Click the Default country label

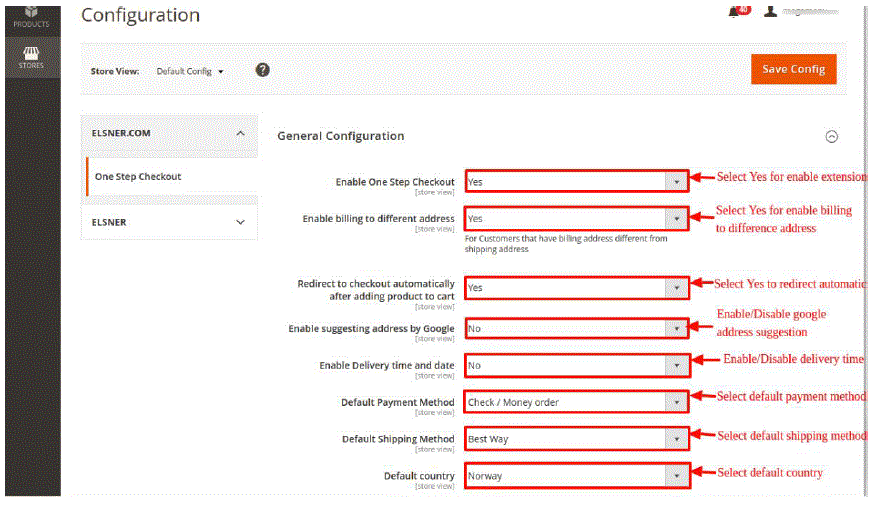pyautogui.click(x=419, y=476)
